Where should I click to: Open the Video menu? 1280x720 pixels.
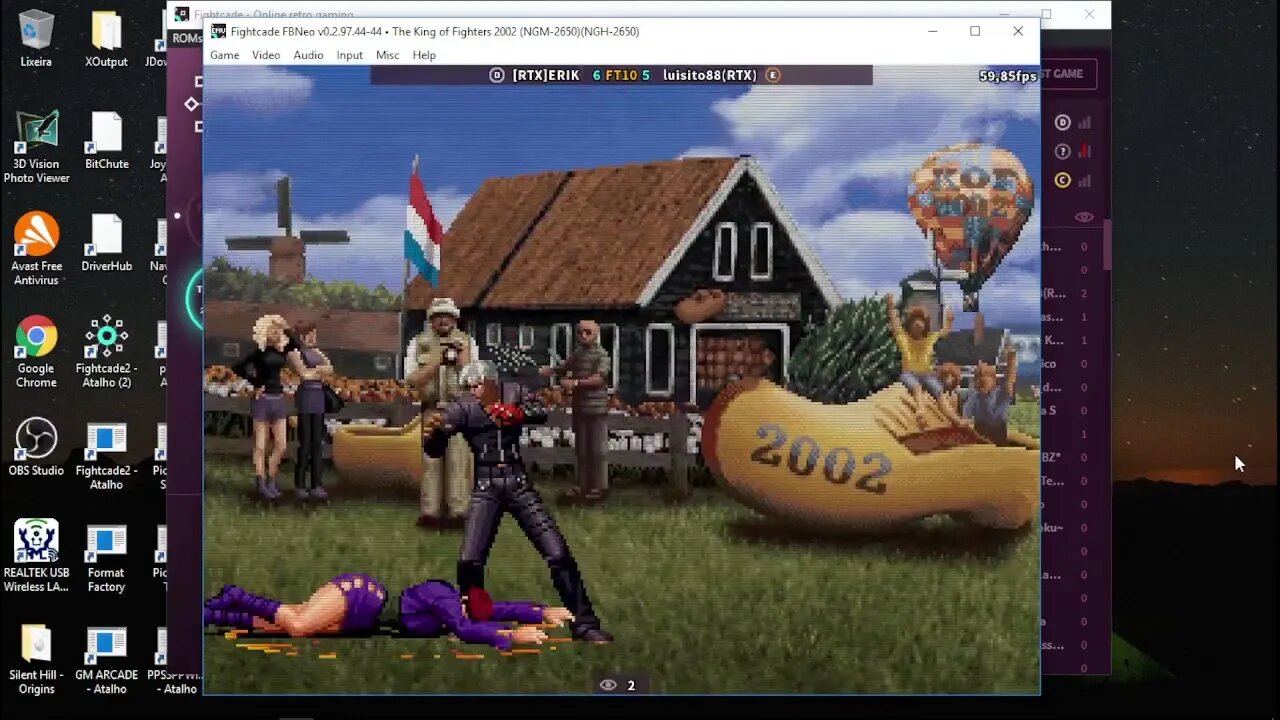[266, 55]
